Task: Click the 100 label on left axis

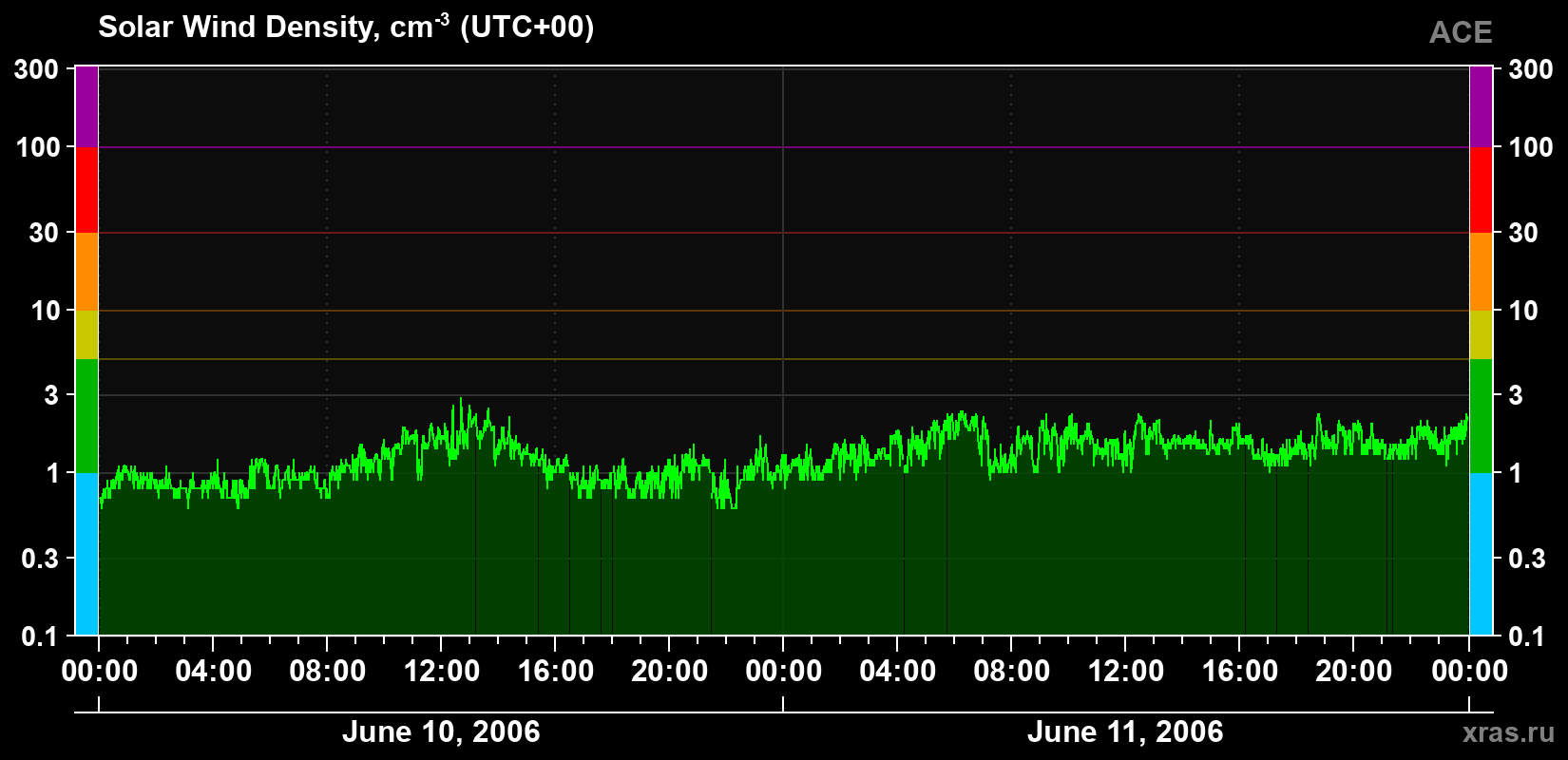Action: 38,147
